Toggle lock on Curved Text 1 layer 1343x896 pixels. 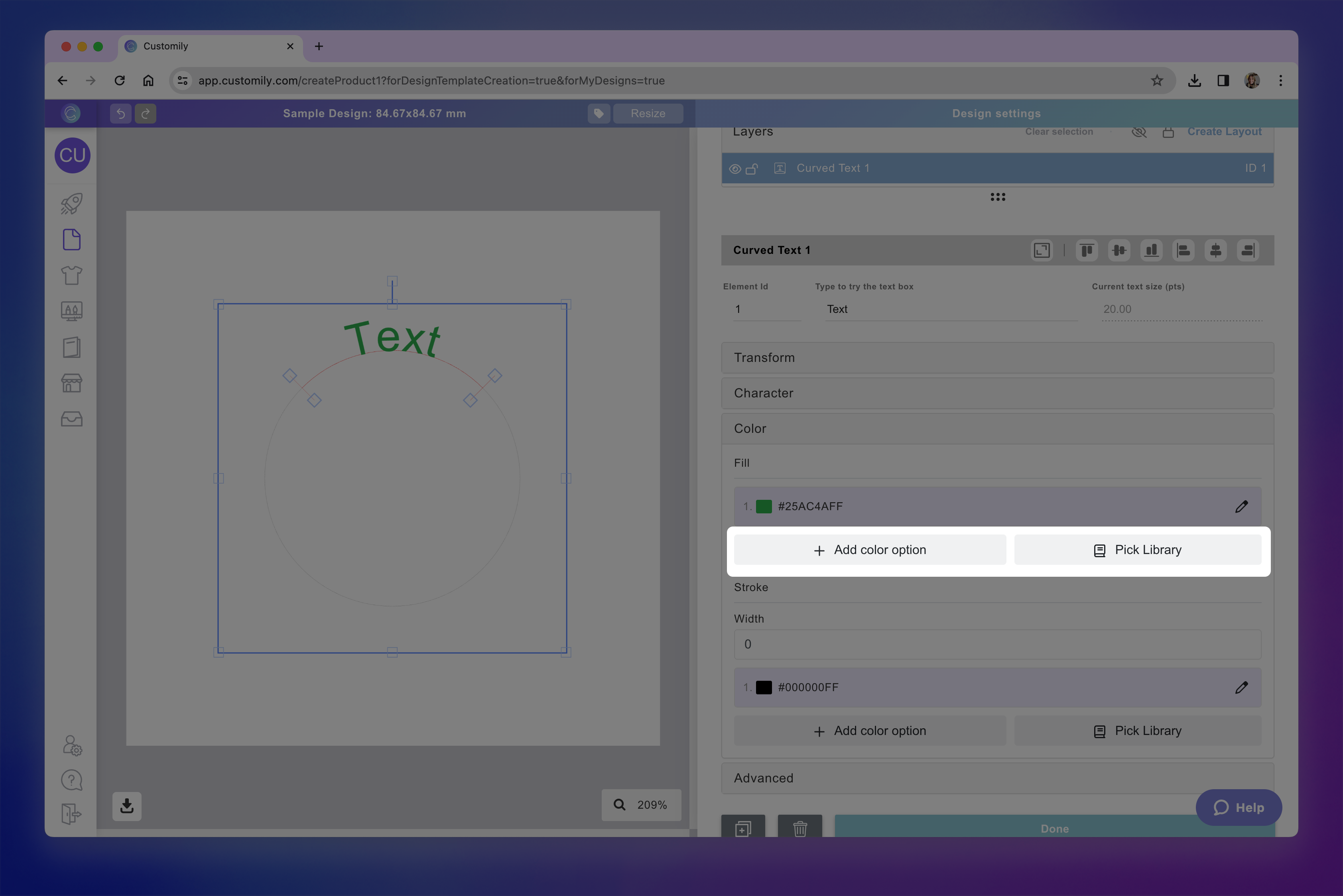point(752,169)
